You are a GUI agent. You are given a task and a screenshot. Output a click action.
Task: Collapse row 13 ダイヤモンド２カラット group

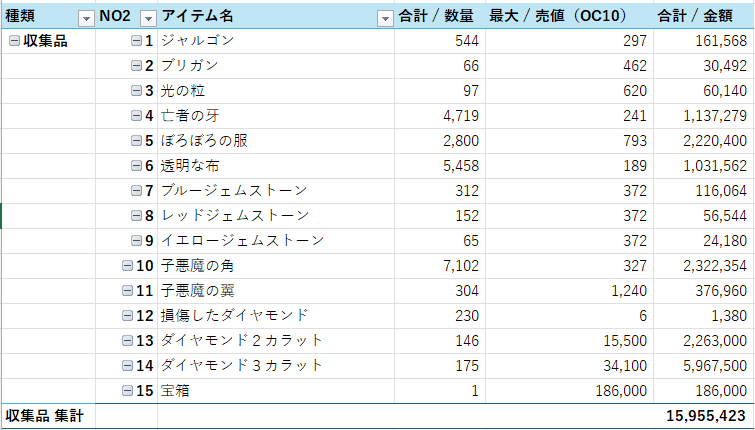point(127,341)
